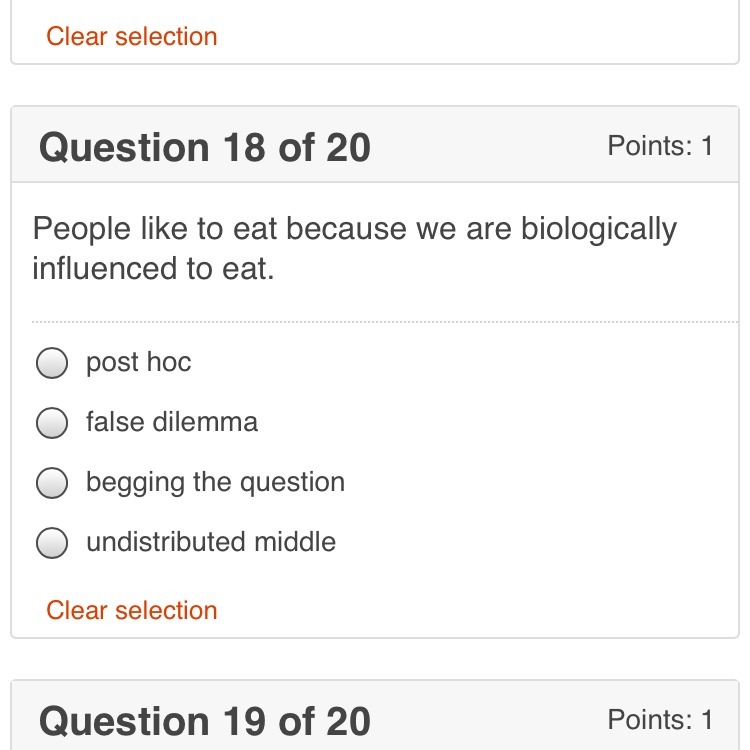Click the word 'biologically' in the question
750x750 pixels.
pyautogui.click(x=599, y=229)
